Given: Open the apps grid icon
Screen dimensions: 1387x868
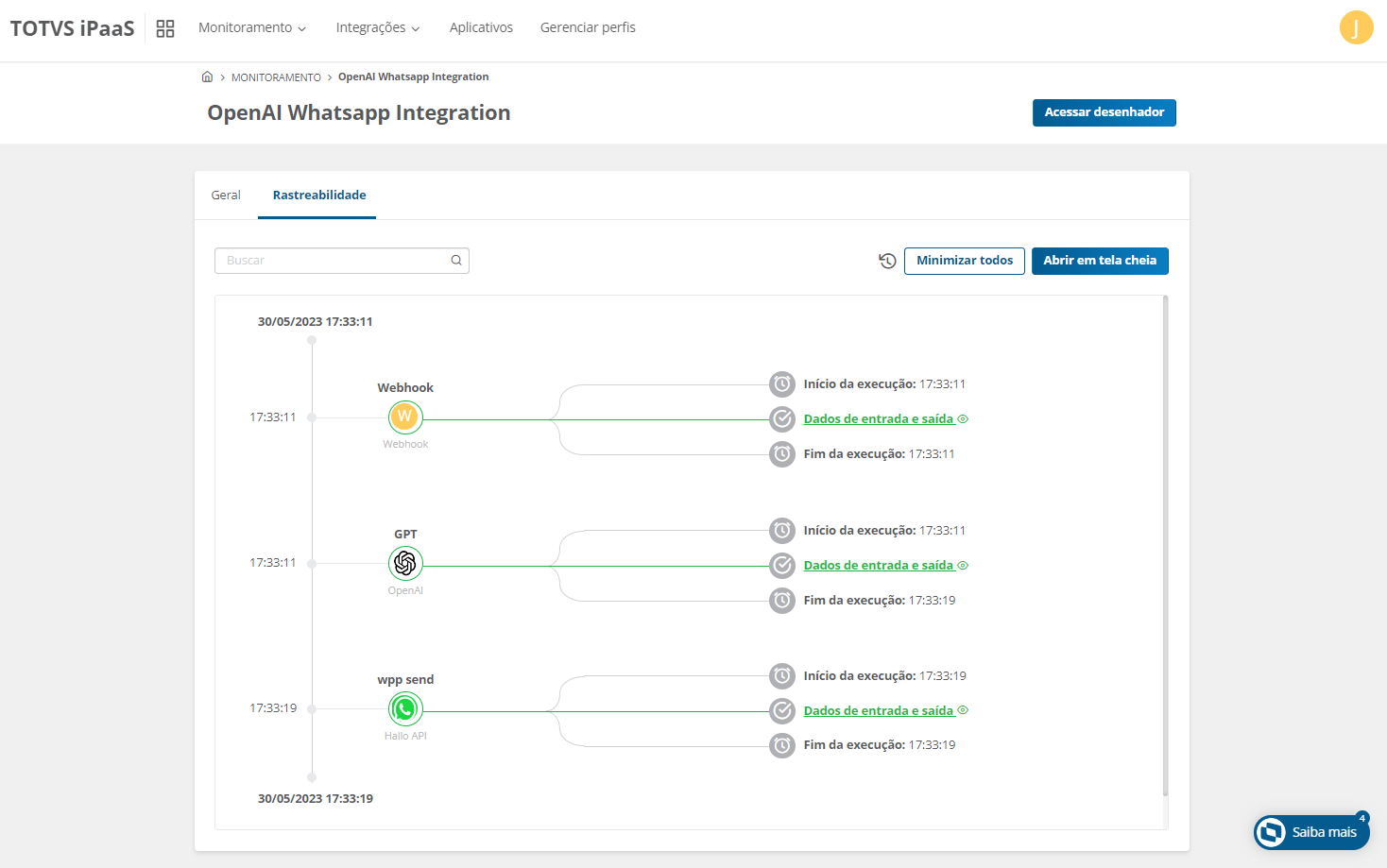Looking at the screenshot, I should [x=165, y=28].
